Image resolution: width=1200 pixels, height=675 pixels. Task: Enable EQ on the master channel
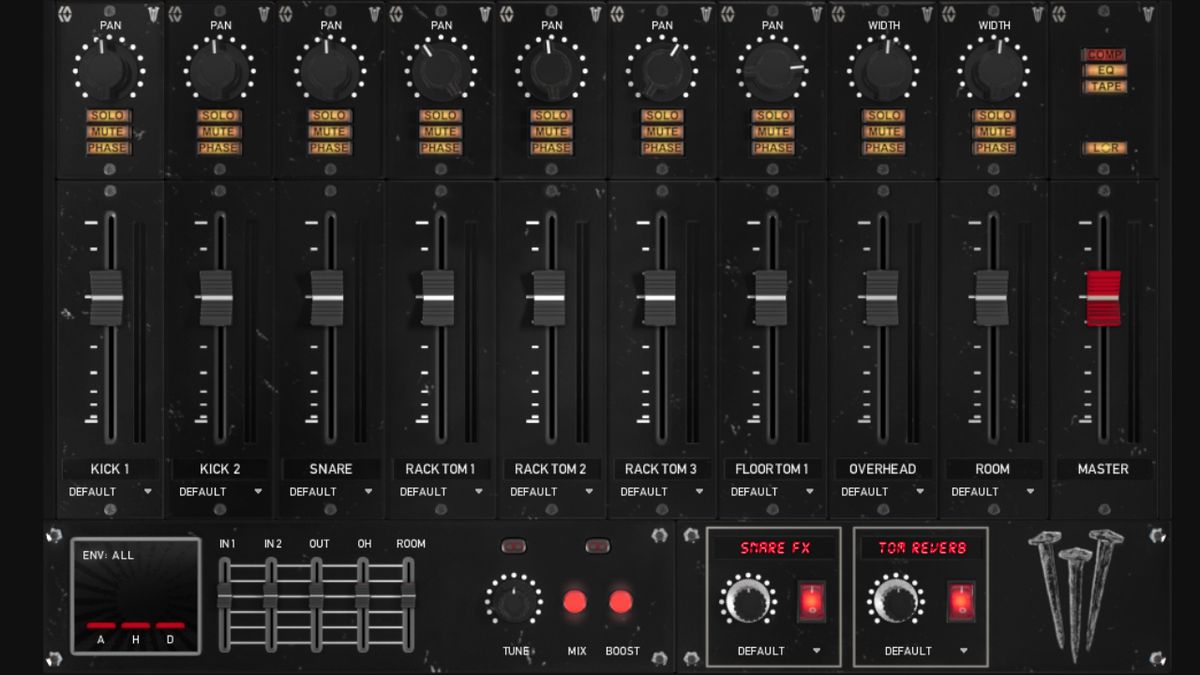tap(1107, 71)
